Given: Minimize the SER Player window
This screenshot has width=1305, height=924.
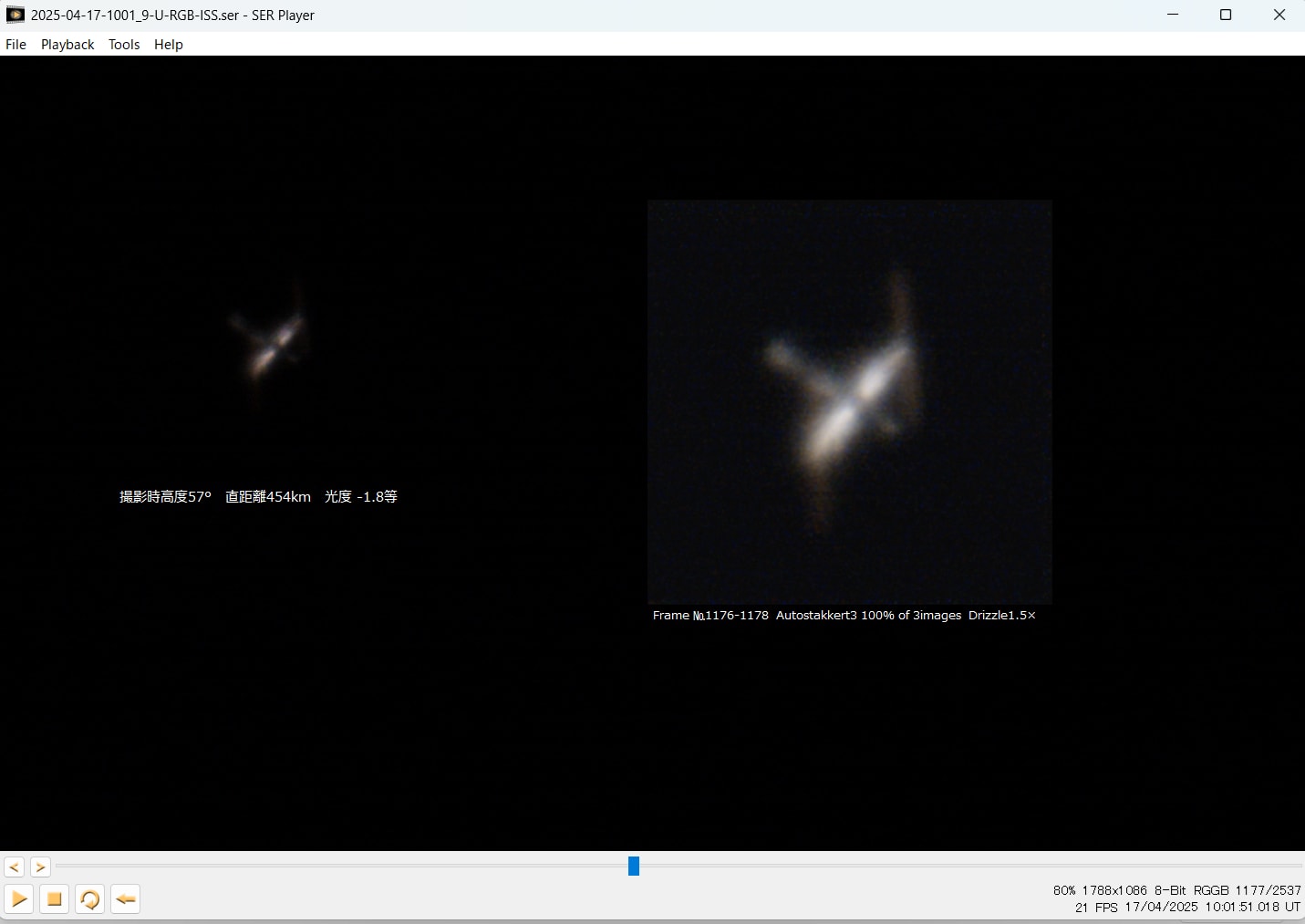Looking at the screenshot, I should tap(1173, 15).
